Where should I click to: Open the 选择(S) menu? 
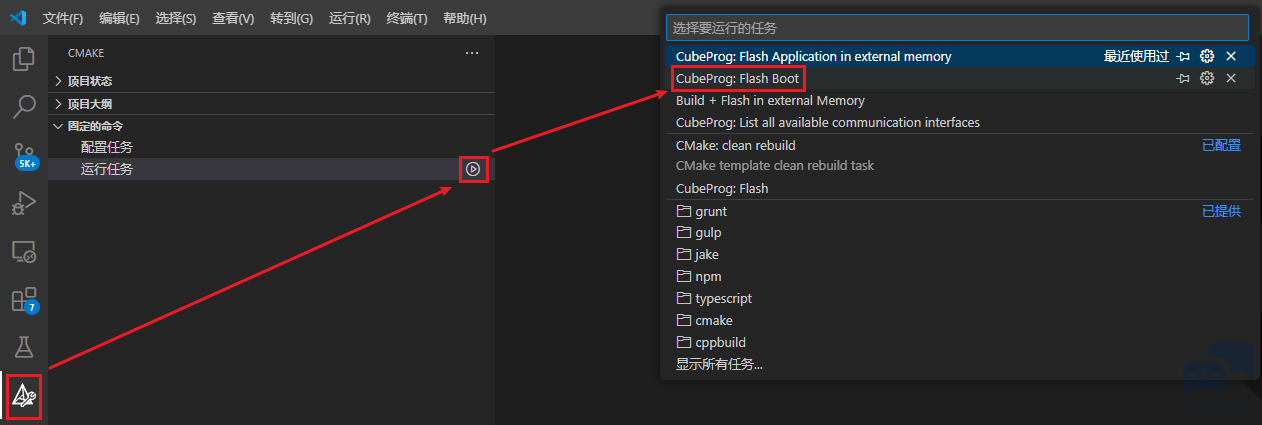pos(176,18)
